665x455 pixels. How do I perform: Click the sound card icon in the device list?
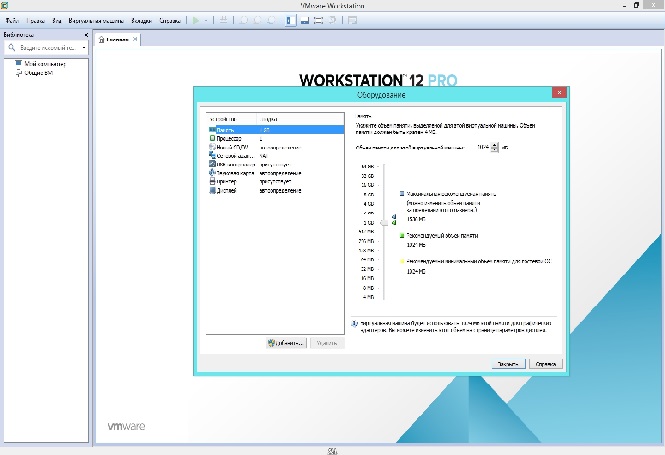(212, 173)
